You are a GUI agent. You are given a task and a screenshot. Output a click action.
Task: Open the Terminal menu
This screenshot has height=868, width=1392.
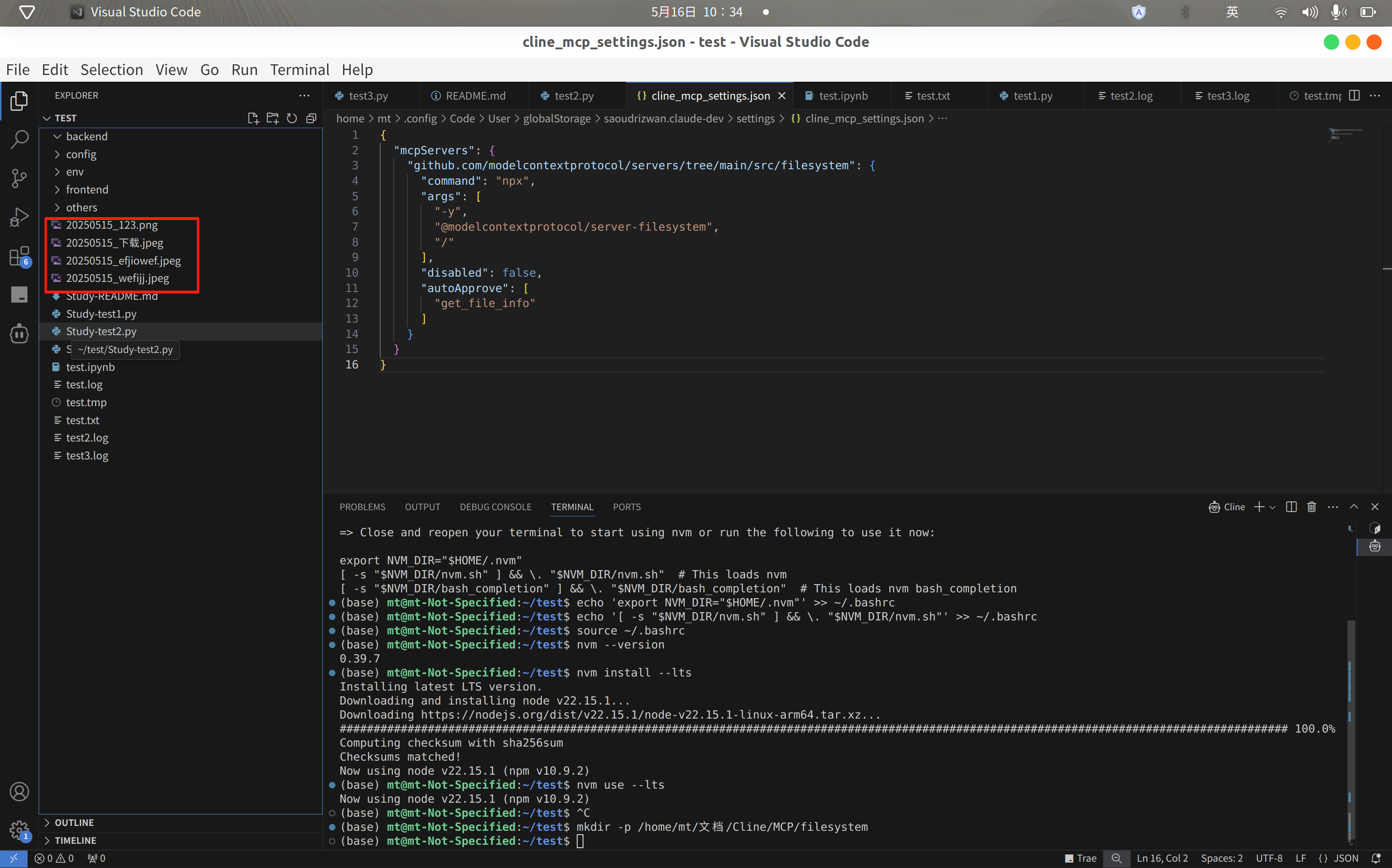299,70
